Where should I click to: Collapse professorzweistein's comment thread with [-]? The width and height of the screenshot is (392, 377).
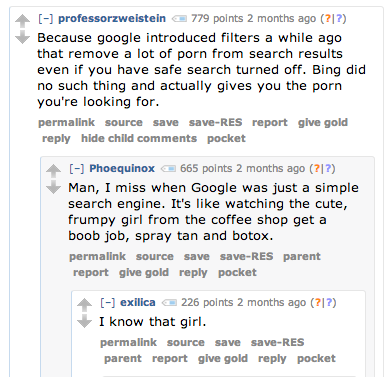pos(46,18)
